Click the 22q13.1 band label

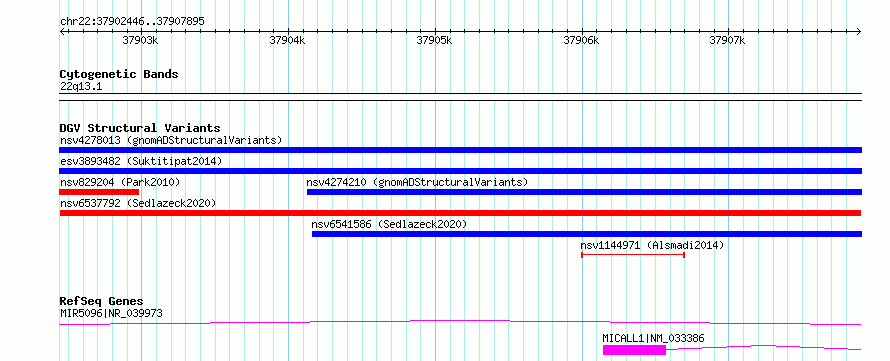pos(81,86)
